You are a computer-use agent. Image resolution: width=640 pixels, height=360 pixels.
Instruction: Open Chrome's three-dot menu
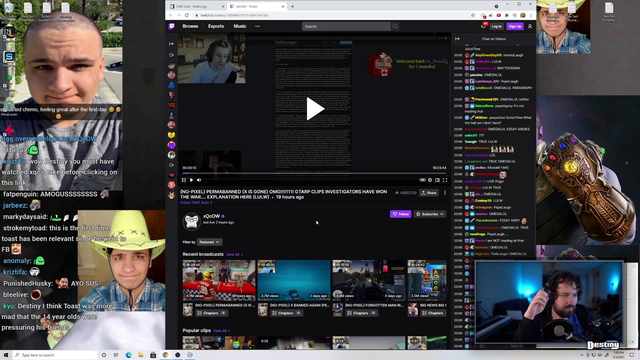point(531,16)
